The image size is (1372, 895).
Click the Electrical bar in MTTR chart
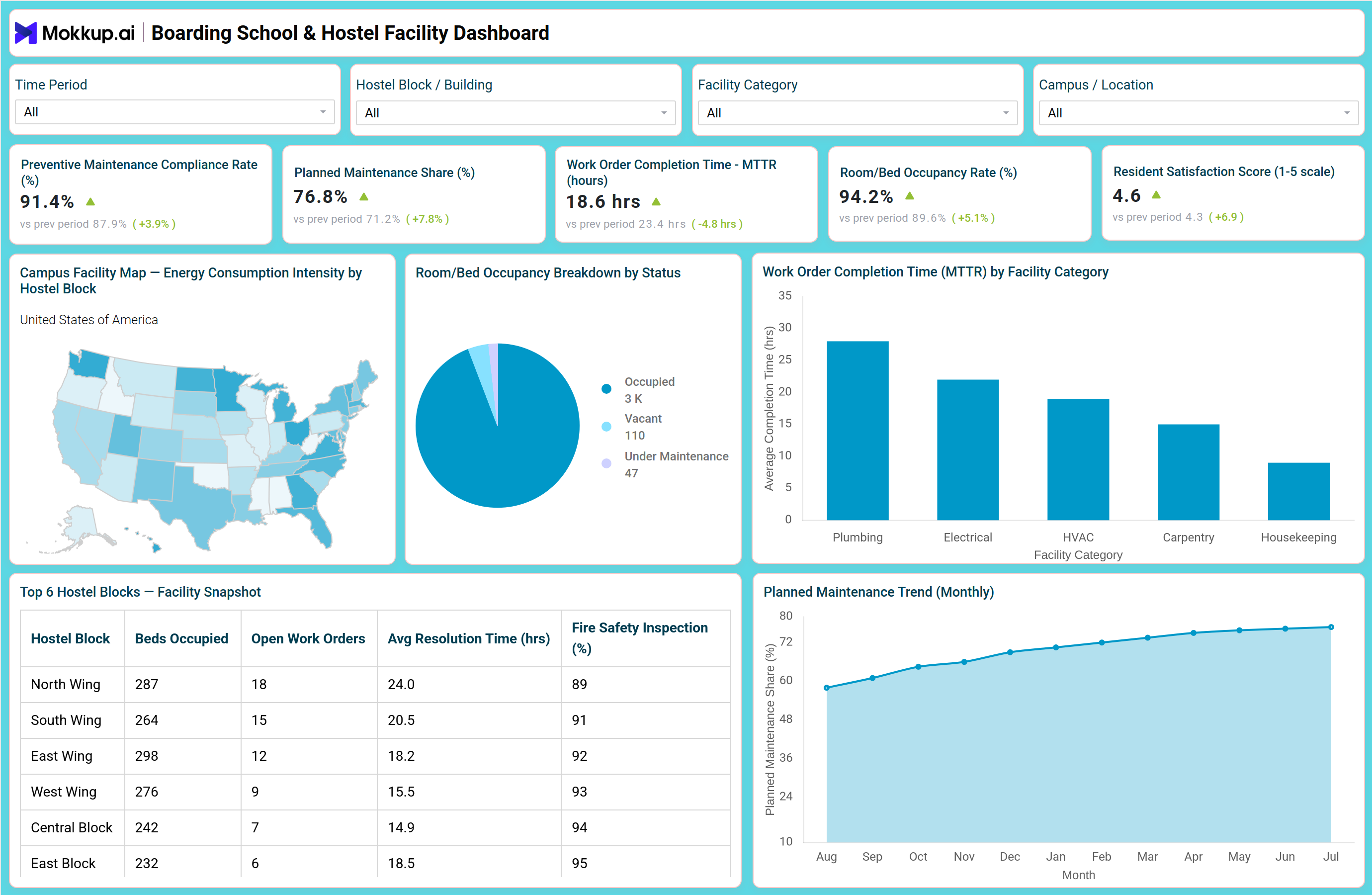click(x=968, y=450)
